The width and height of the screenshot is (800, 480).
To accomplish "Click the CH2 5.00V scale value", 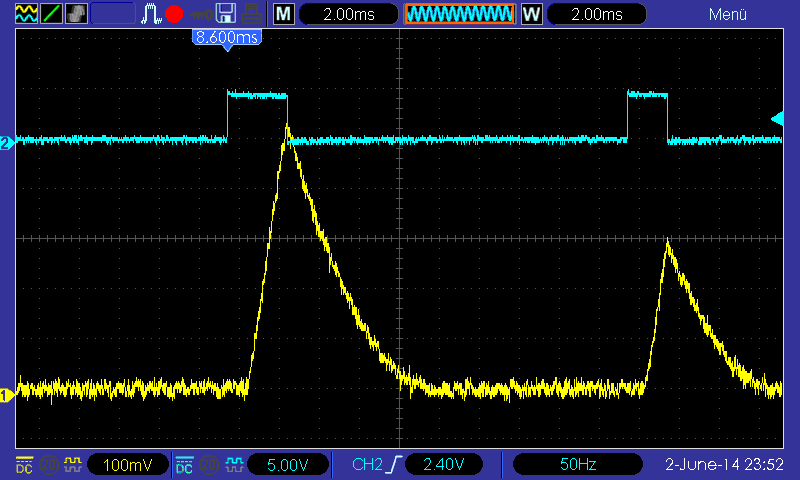I will pyautogui.click(x=288, y=465).
